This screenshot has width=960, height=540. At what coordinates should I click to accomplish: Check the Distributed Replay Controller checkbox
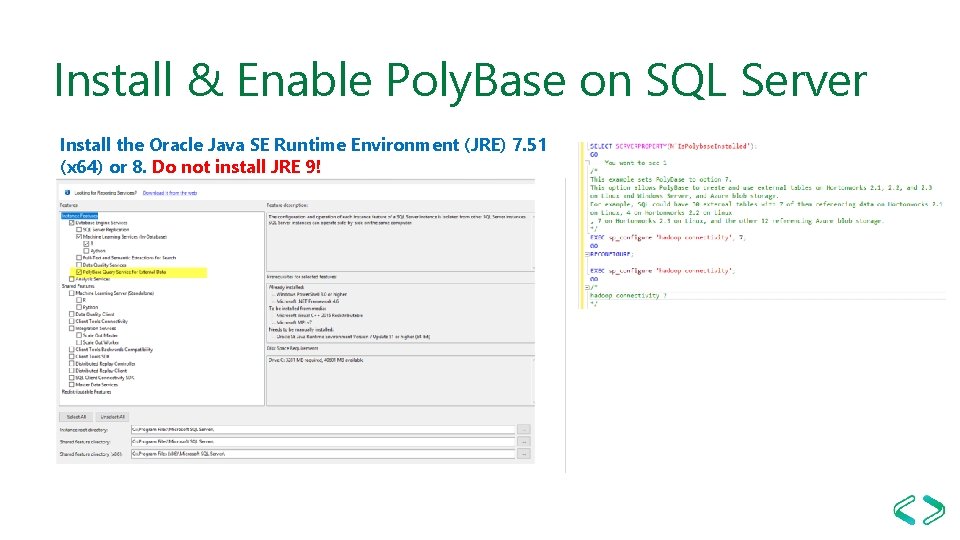pos(72,364)
